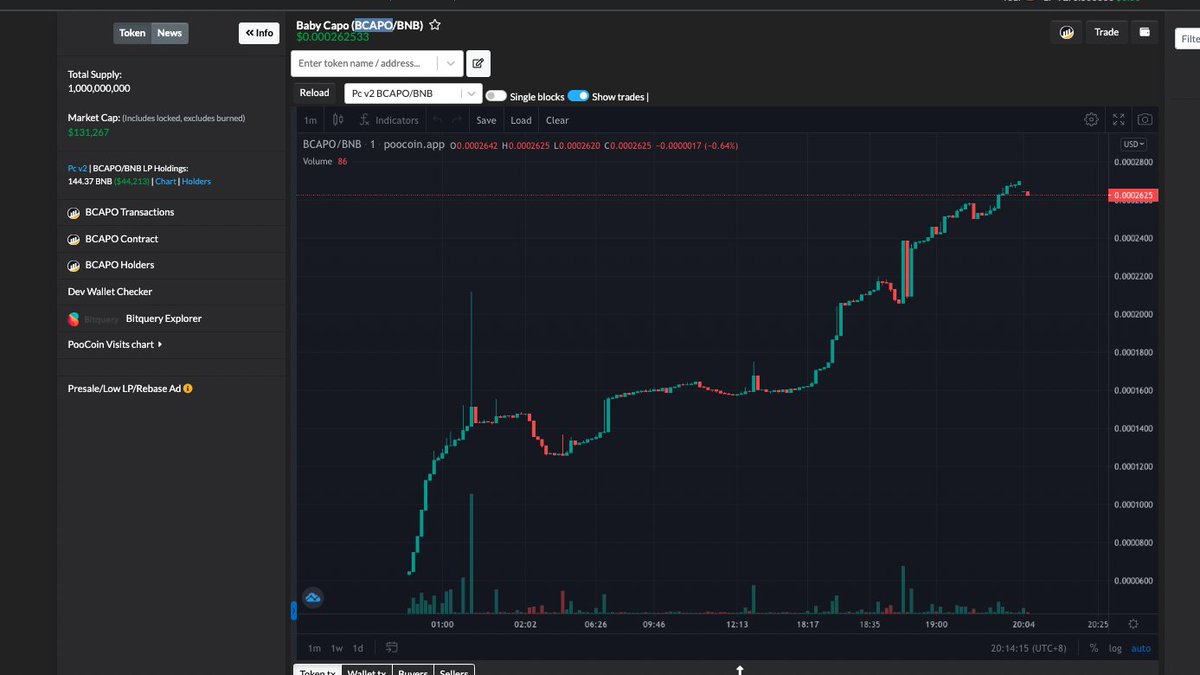Toggle log scale on the chart
Screen dimensions: 1200x675
(x=1115, y=648)
